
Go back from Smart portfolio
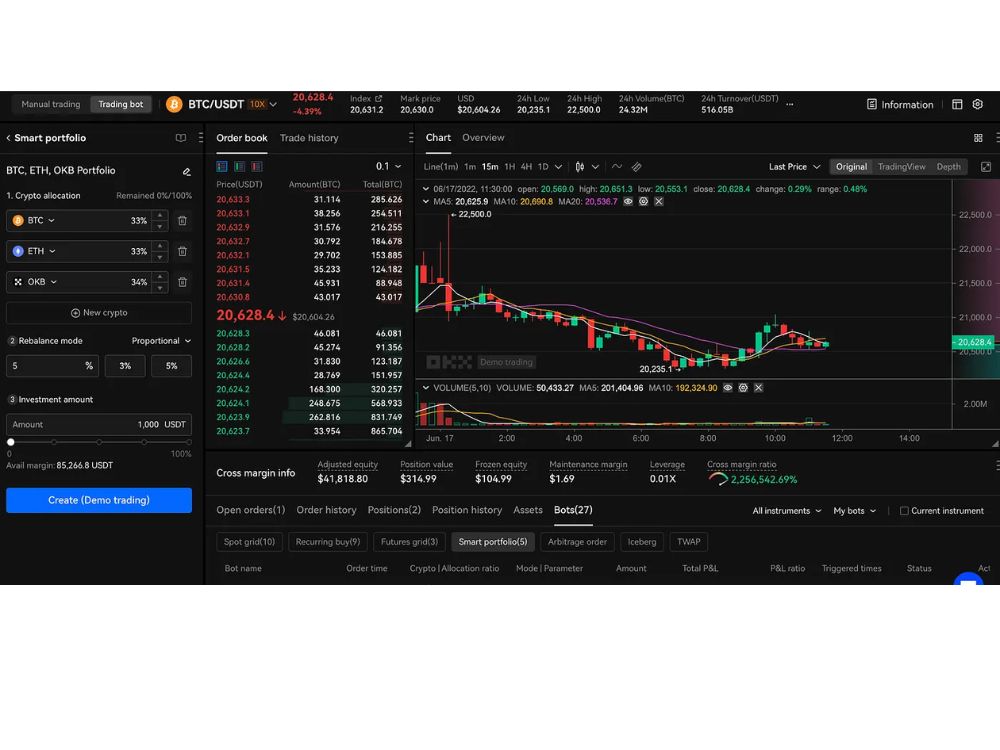[8, 138]
